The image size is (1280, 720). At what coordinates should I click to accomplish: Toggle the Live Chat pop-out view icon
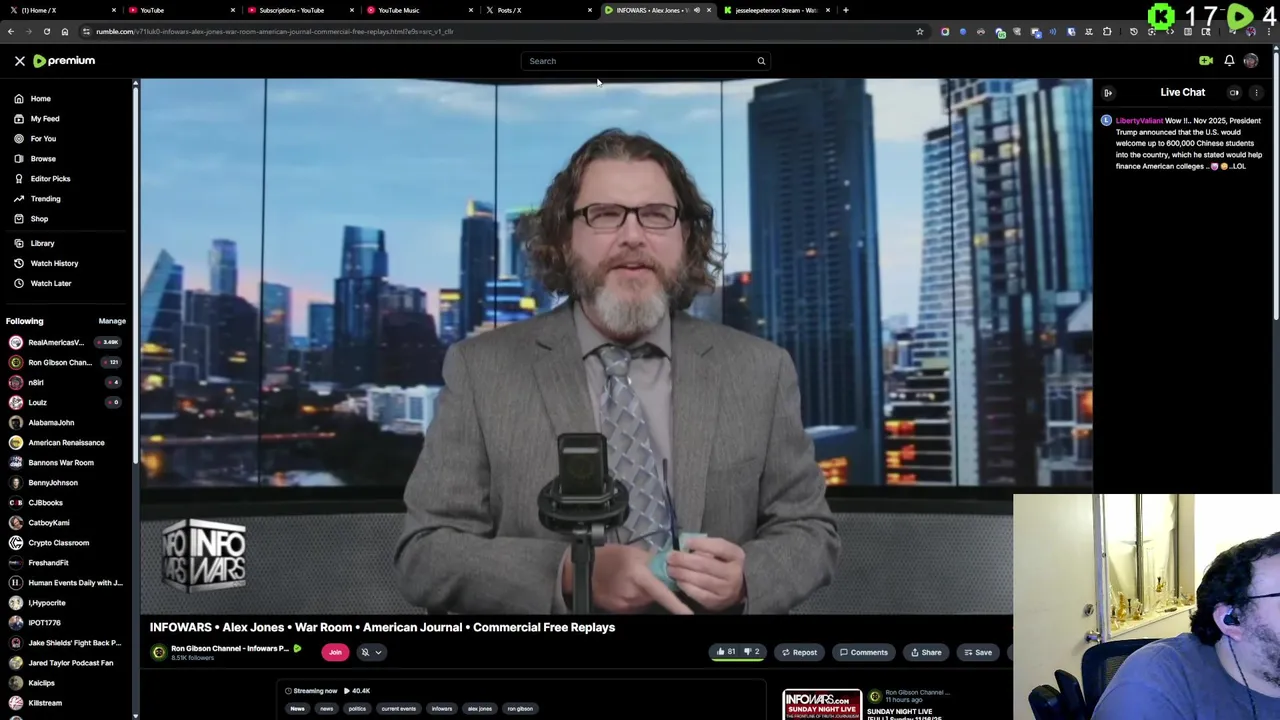click(x=1234, y=93)
